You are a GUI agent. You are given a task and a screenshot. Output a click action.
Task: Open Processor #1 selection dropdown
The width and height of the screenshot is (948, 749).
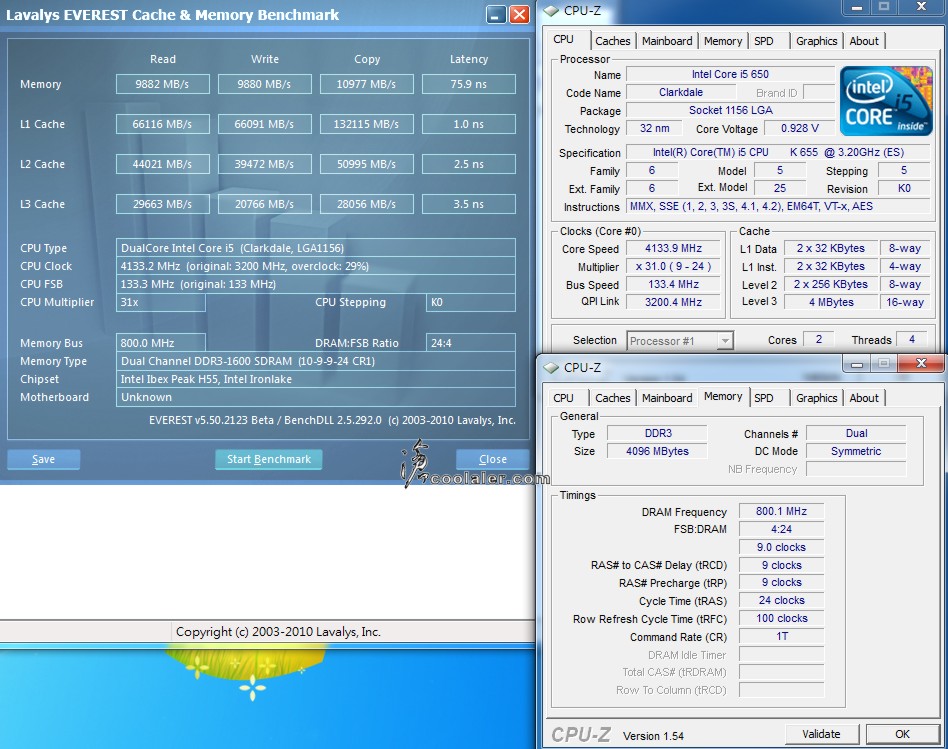(x=680, y=341)
